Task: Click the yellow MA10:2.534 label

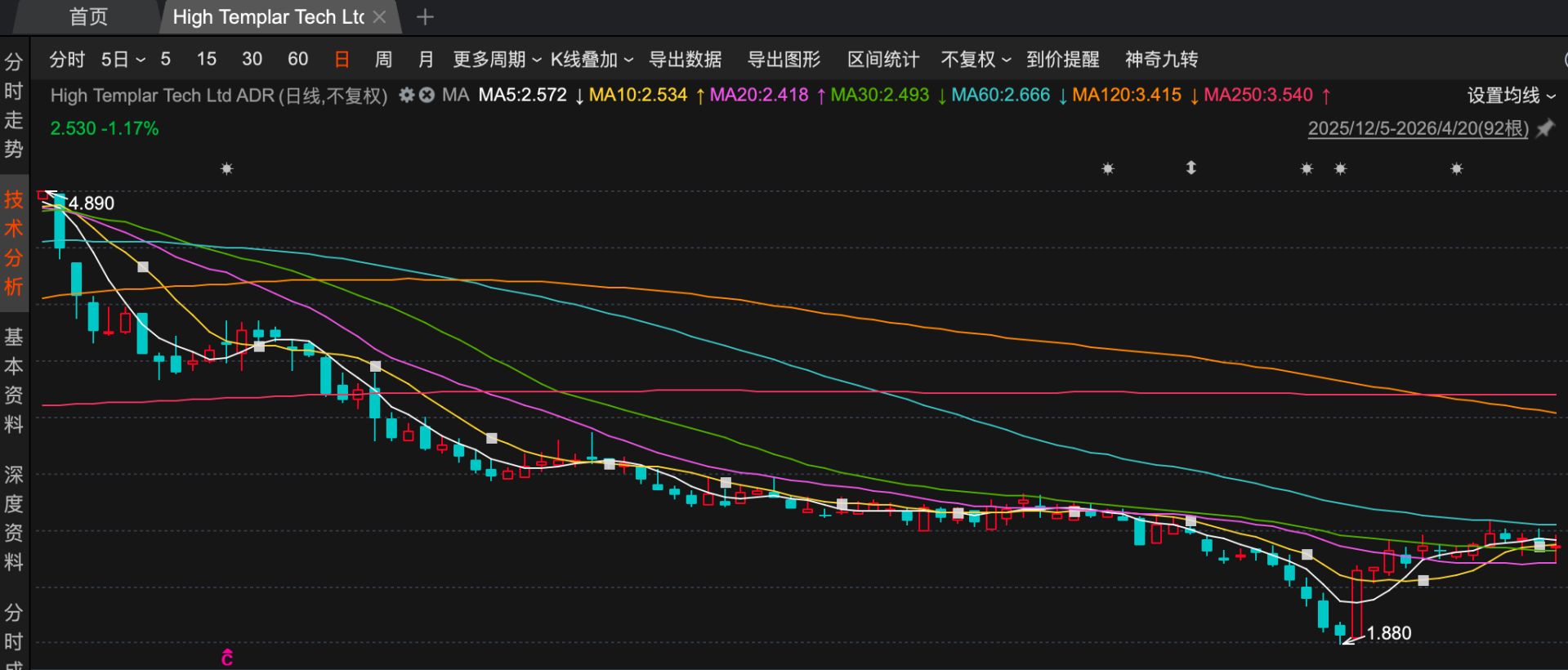Action: [638, 96]
